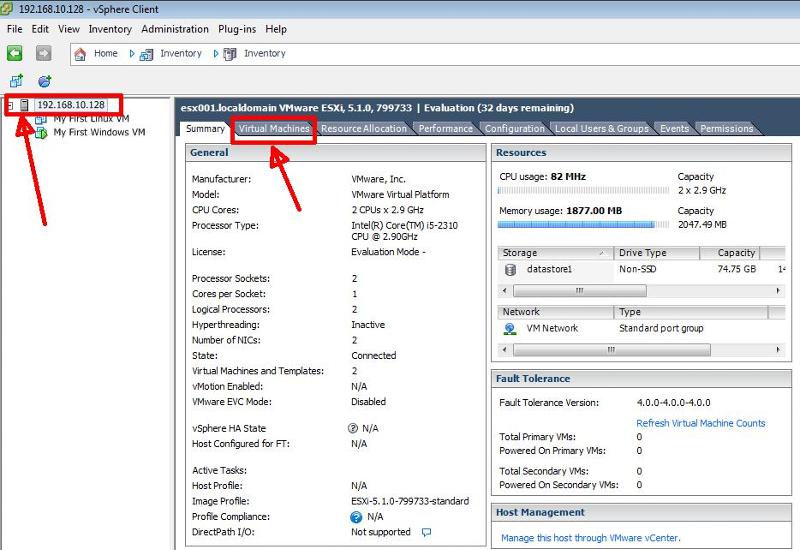This screenshot has height=550, width=800.
Task: Select host 192.168.10.128 in inventory tree
Action: coord(71,105)
